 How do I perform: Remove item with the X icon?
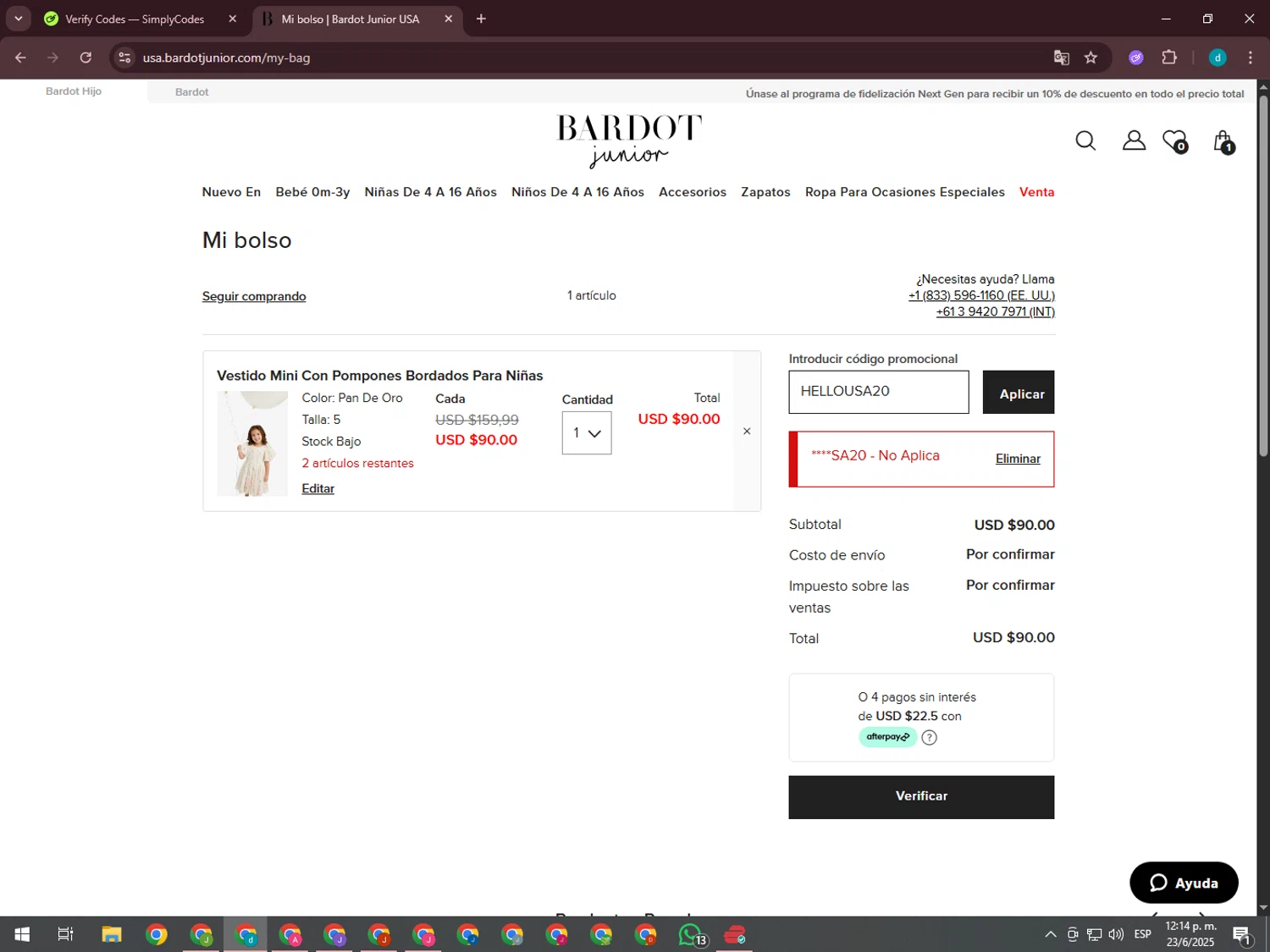pyautogui.click(x=747, y=432)
